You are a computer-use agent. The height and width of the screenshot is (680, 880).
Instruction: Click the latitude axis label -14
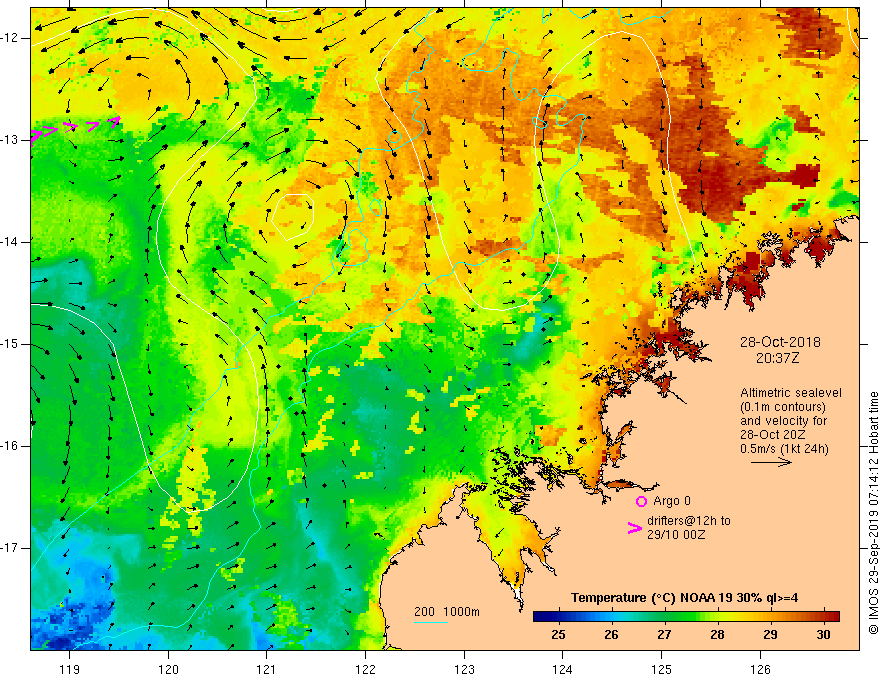coord(10,242)
